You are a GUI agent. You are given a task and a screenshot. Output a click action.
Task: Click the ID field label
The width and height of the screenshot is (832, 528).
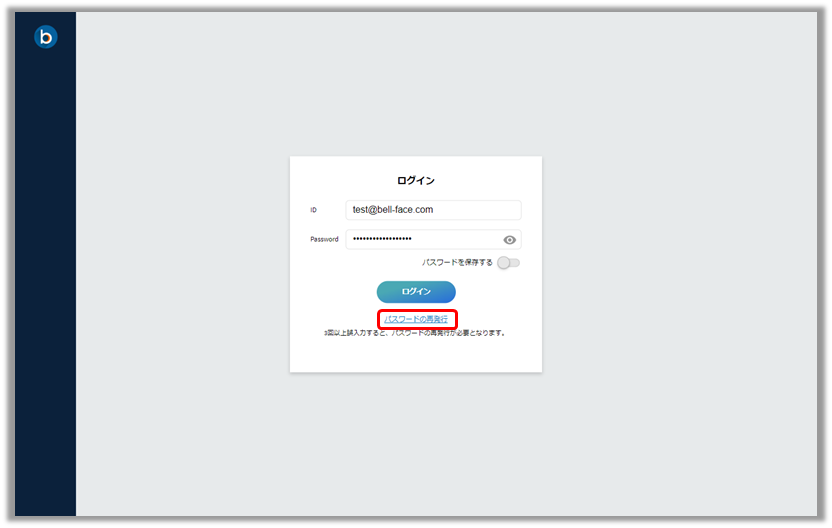(314, 210)
